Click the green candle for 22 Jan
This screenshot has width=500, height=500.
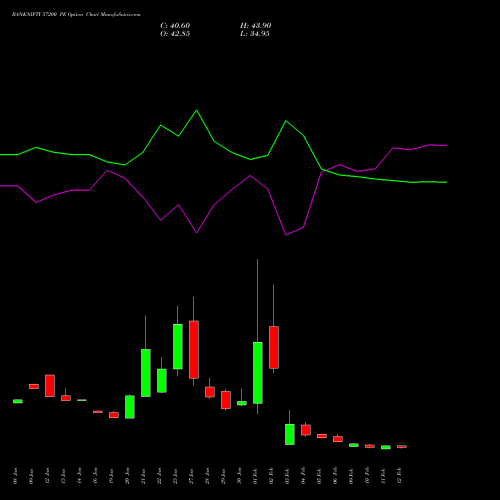[162, 380]
